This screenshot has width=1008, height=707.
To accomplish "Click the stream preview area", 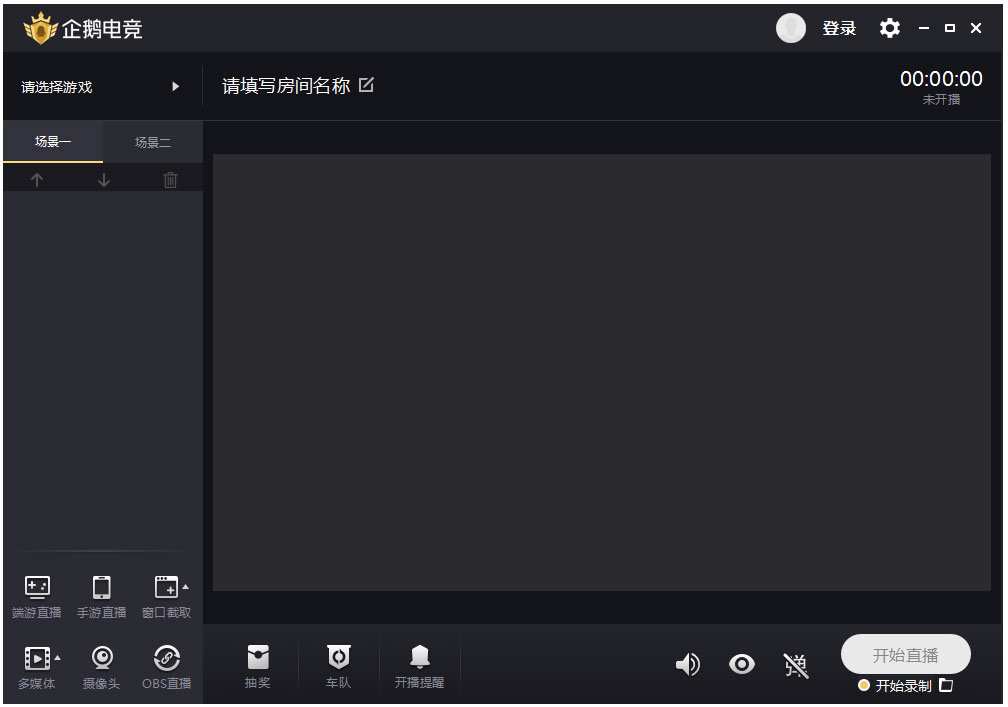I will pos(602,372).
